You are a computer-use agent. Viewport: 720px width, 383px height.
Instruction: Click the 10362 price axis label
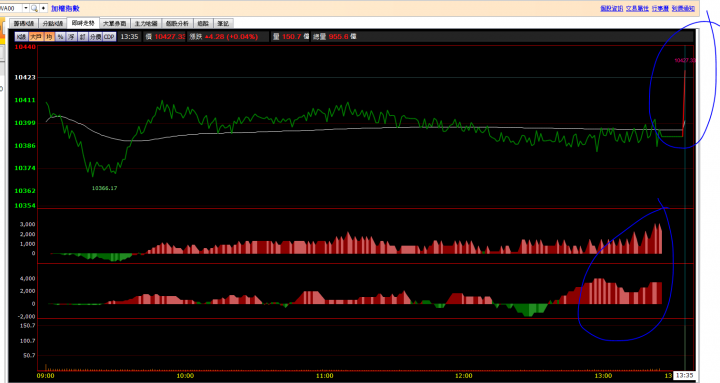click(25, 191)
